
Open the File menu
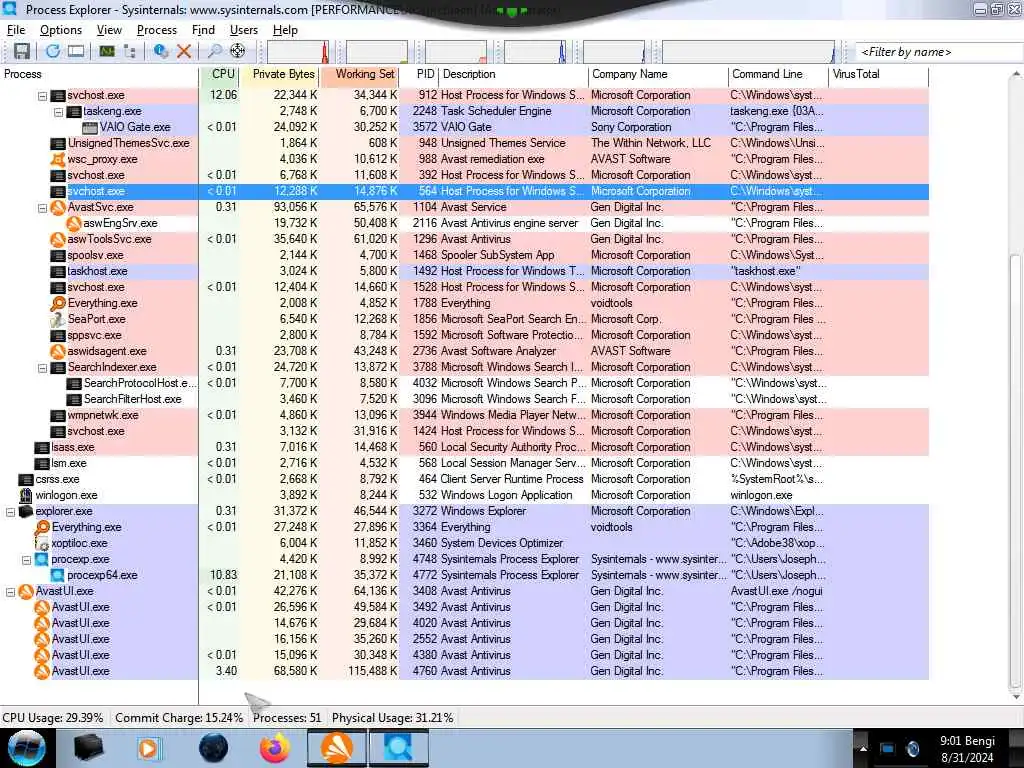(16, 30)
